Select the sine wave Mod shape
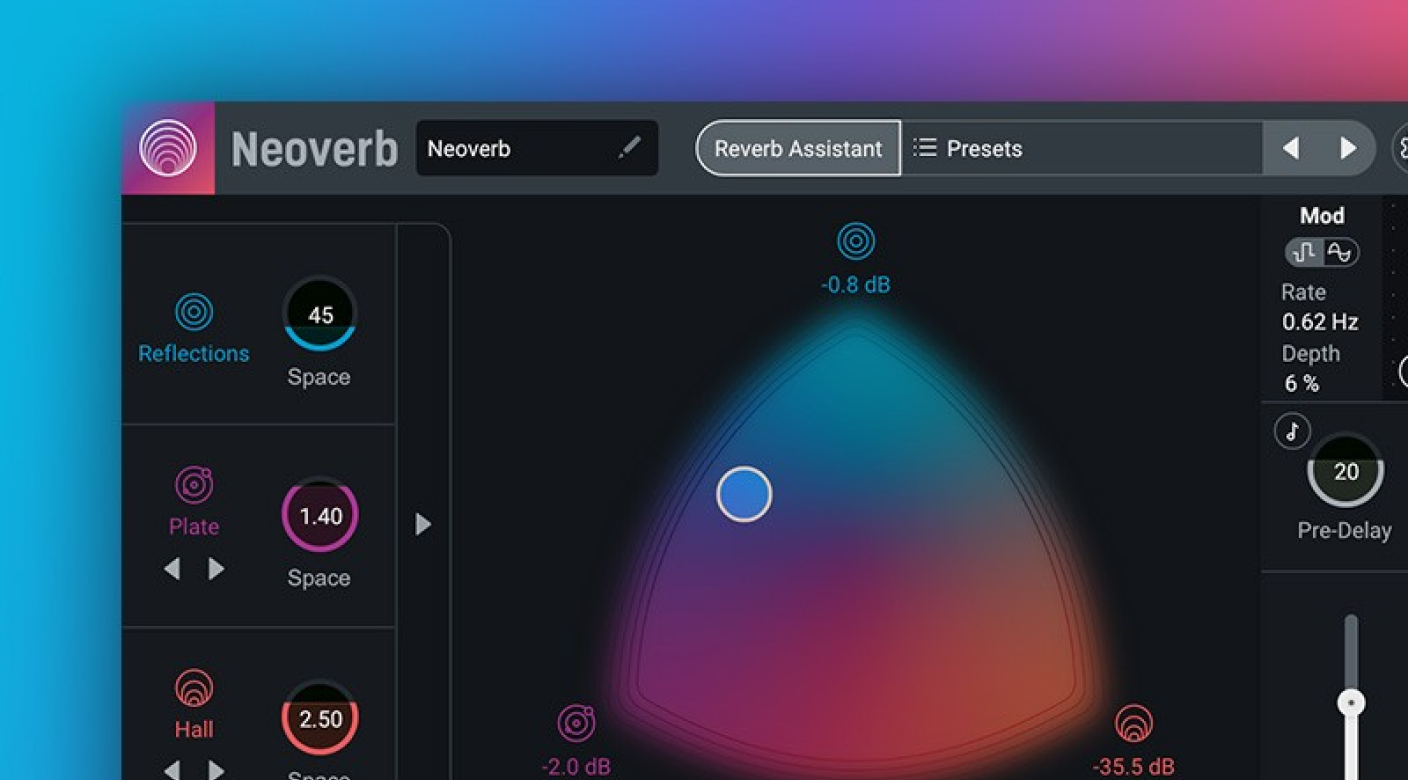1408x780 pixels. tap(1340, 253)
